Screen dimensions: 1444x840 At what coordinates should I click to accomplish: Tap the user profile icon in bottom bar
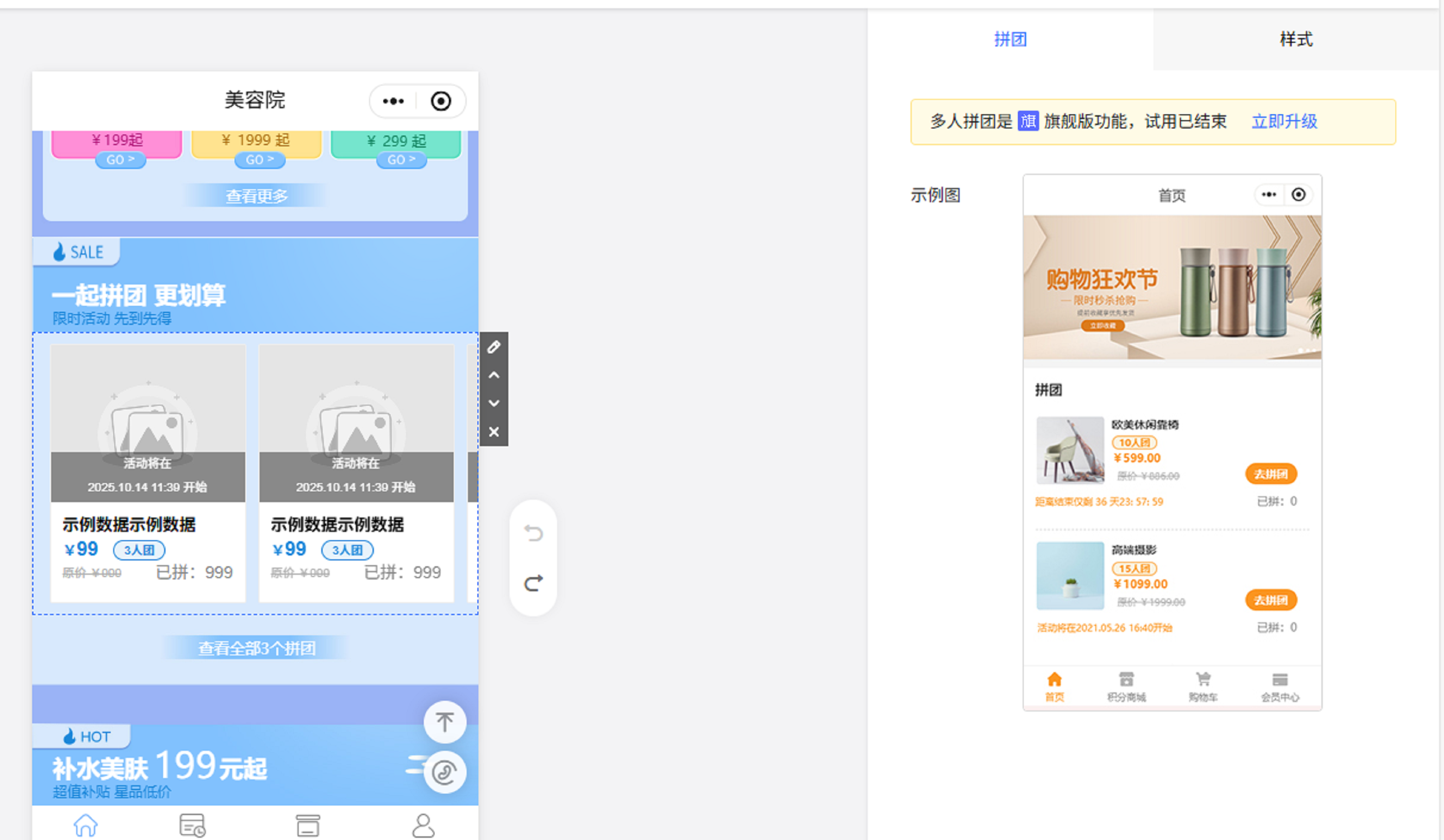point(423,825)
